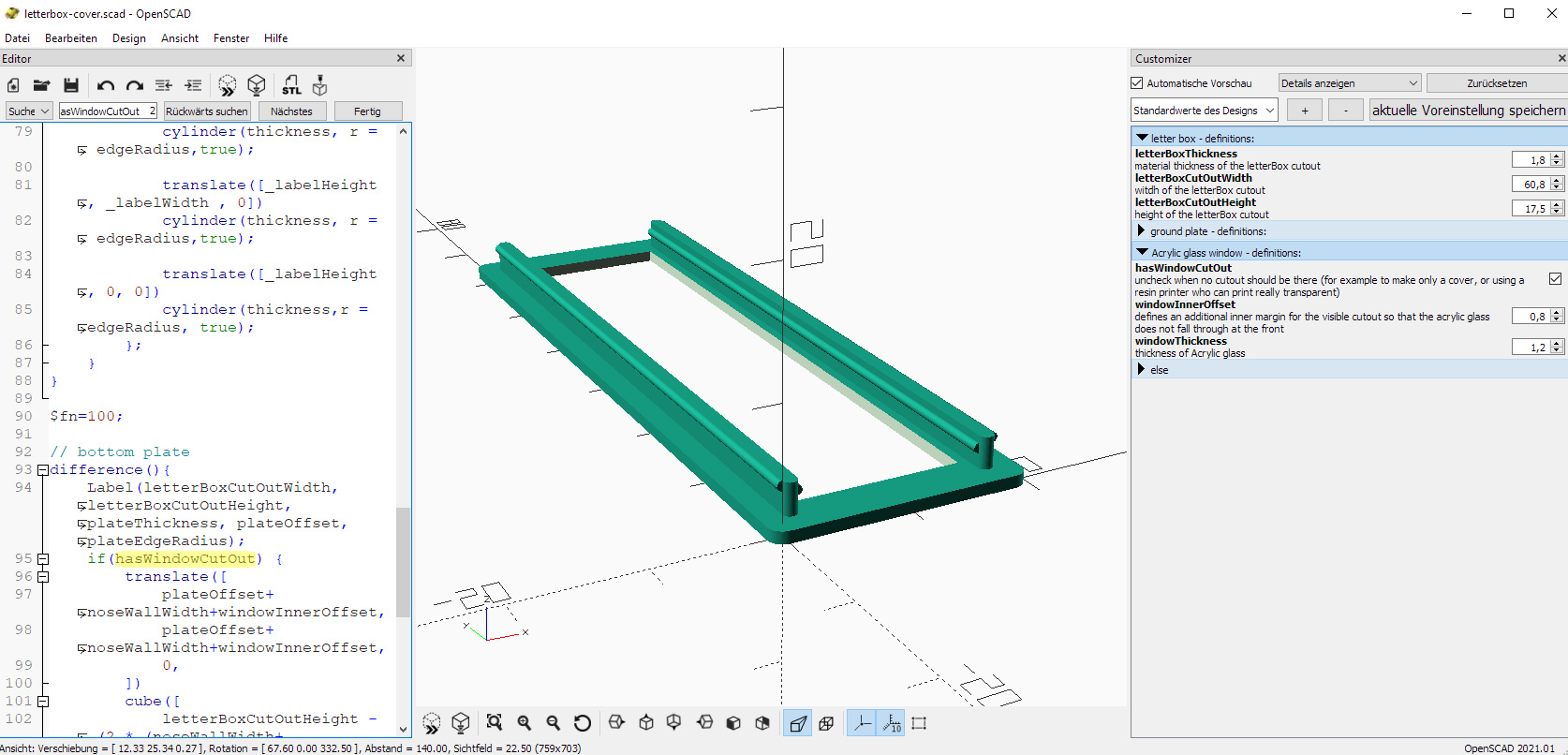The width and height of the screenshot is (1568, 755).
Task: Open the Fenster menu
Action: [x=231, y=38]
